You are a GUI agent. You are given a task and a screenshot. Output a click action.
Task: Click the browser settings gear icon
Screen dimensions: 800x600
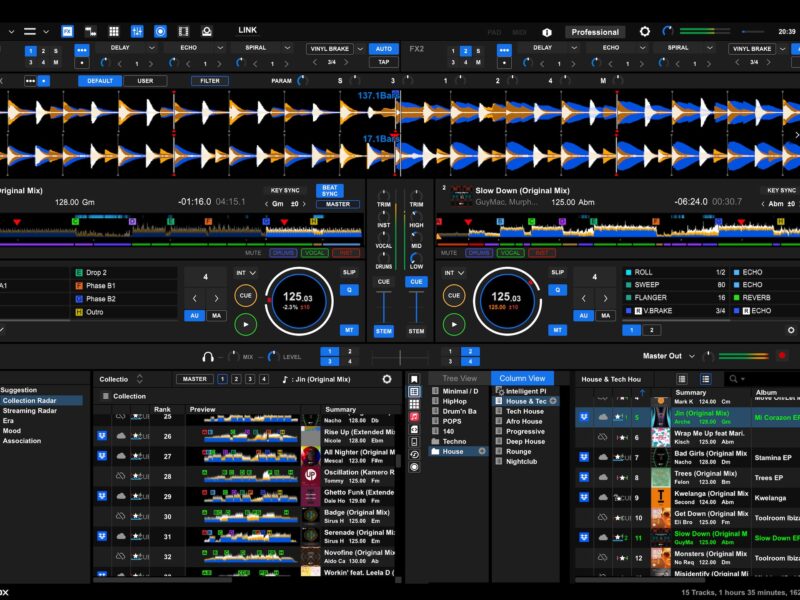click(387, 379)
